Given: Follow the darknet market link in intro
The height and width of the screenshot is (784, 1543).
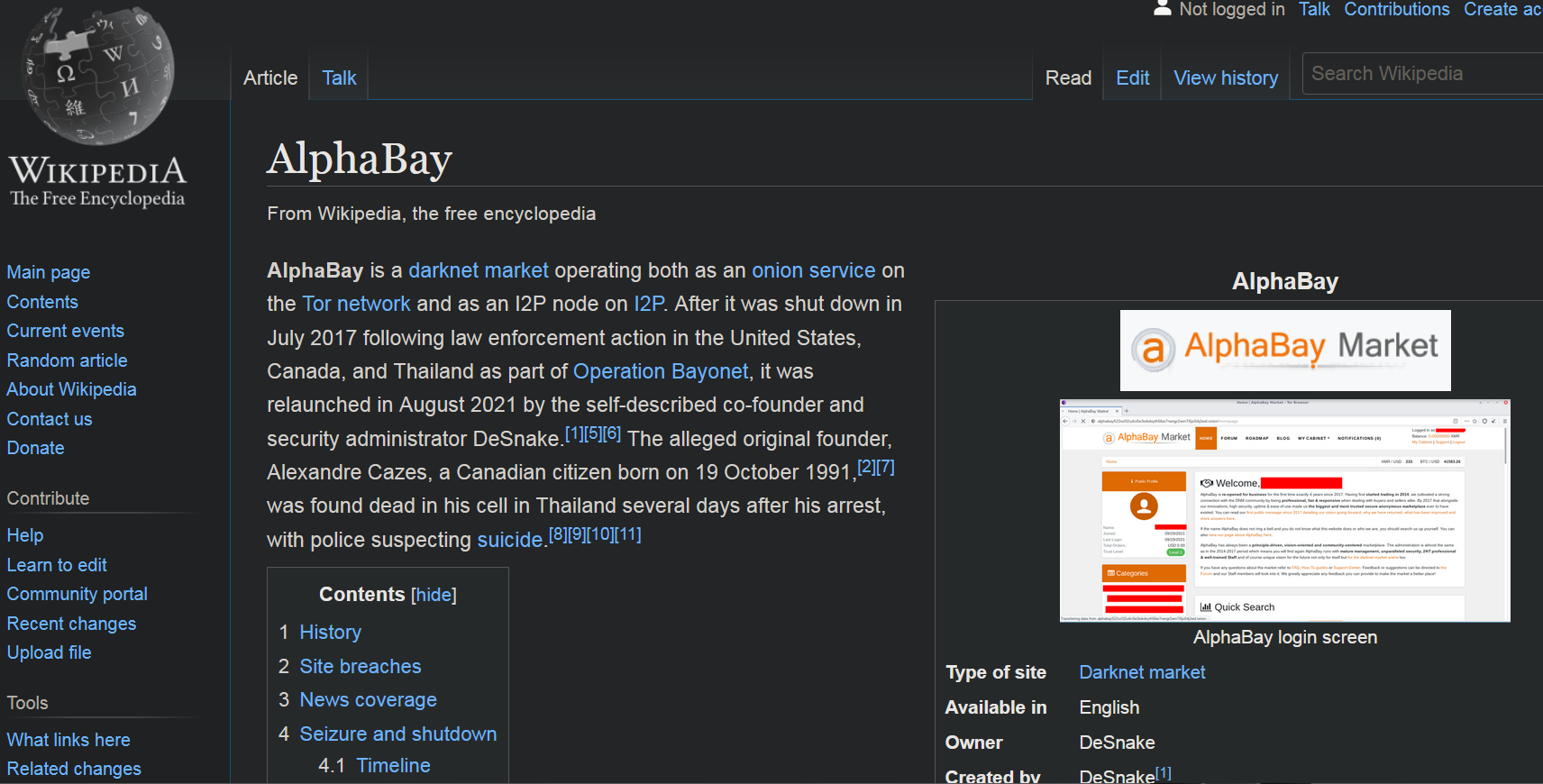Looking at the screenshot, I should (478, 271).
